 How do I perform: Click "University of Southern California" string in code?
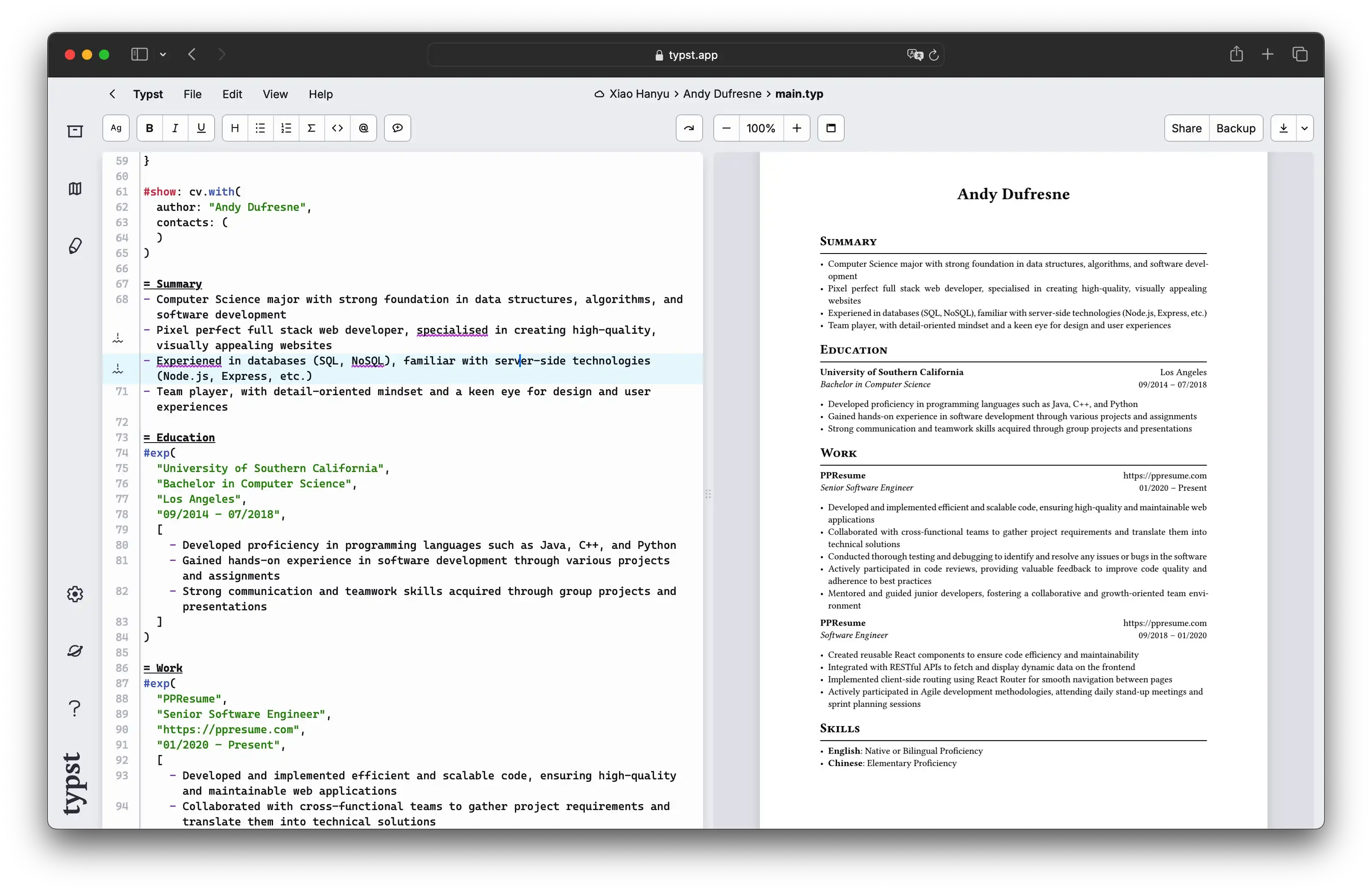pos(270,468)
